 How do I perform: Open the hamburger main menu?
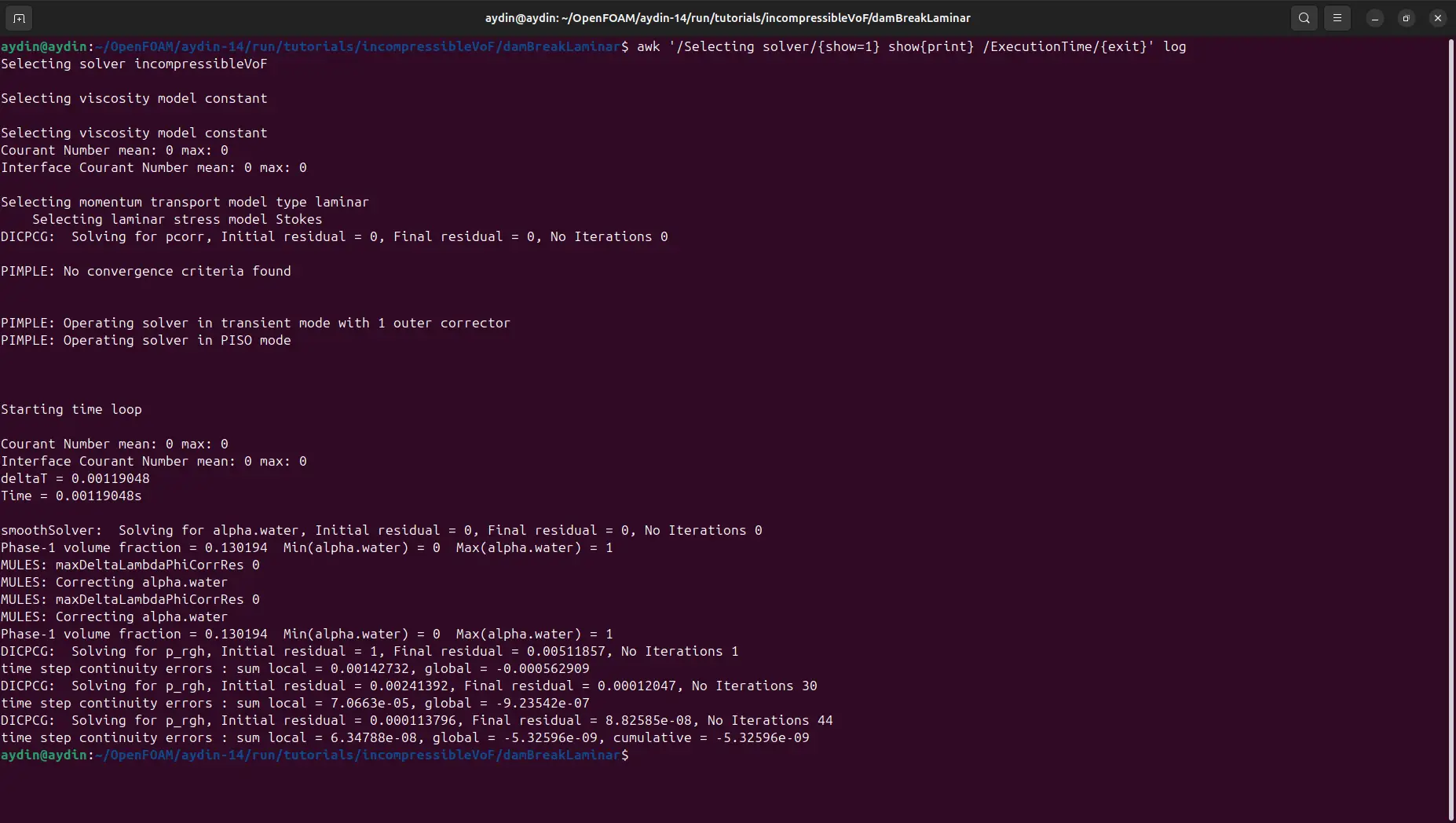point(1337,18)
